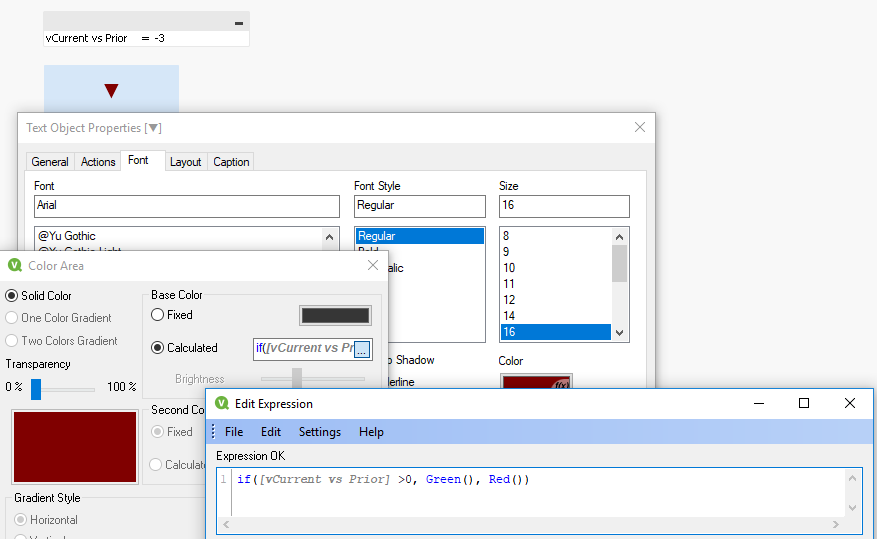Click the dark Fixed base color swatch

pyautogui.click(x=335, y=315)
